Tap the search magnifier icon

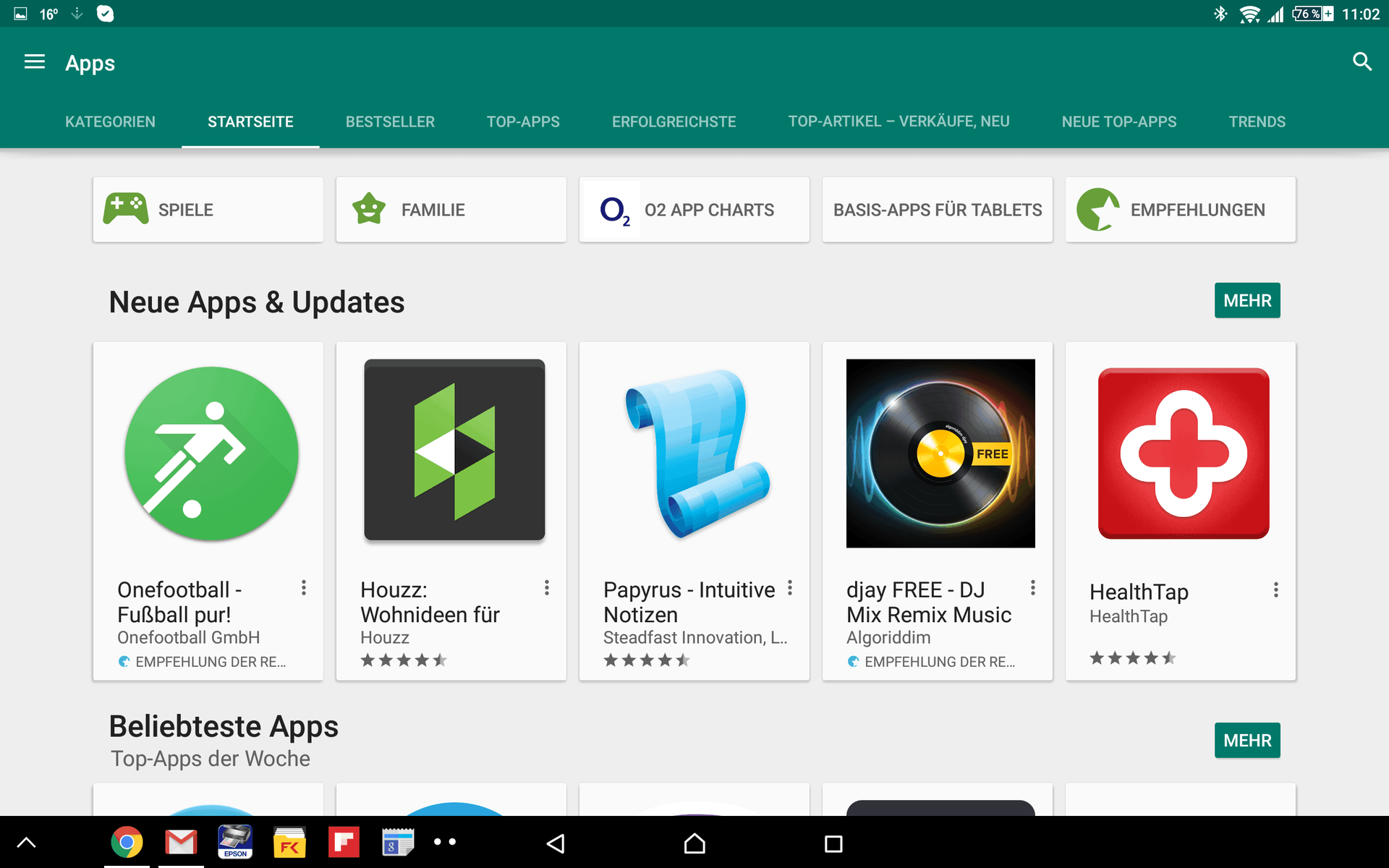pos(1362,62)
